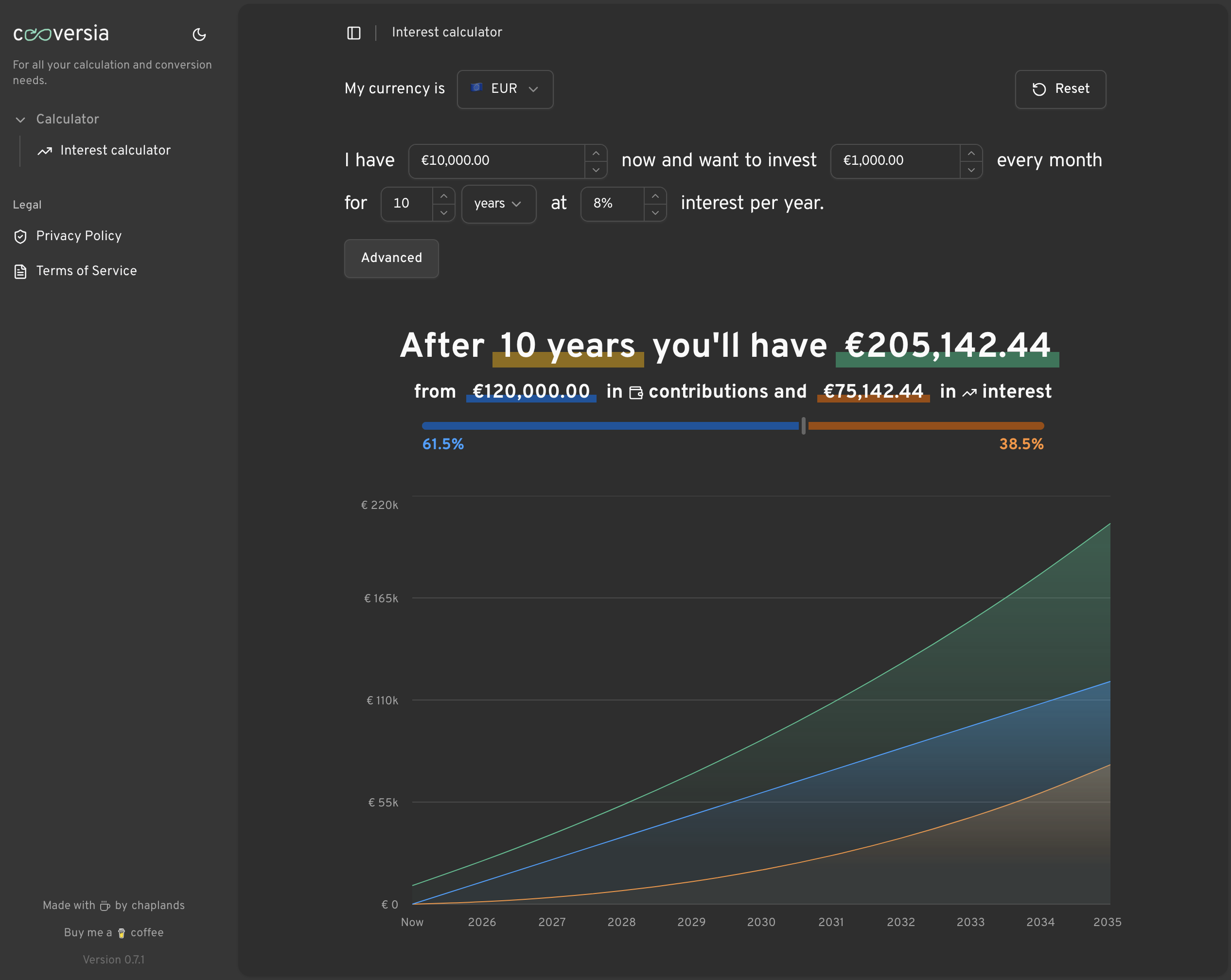1231x980 pixels.
Task: Open the Advanced options
Action: coord(391,259)
